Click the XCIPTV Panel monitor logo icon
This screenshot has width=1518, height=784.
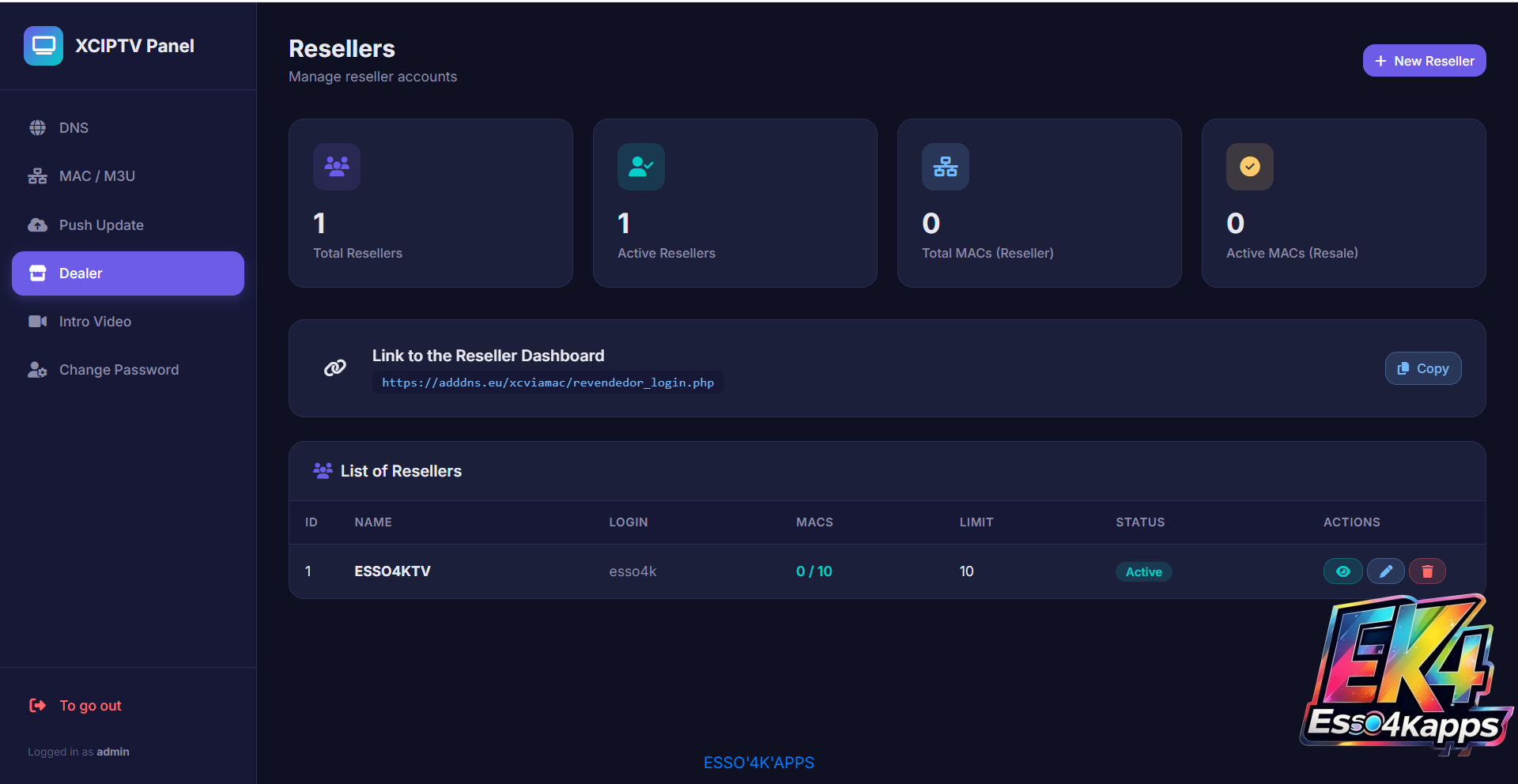[x=43, y=46]
